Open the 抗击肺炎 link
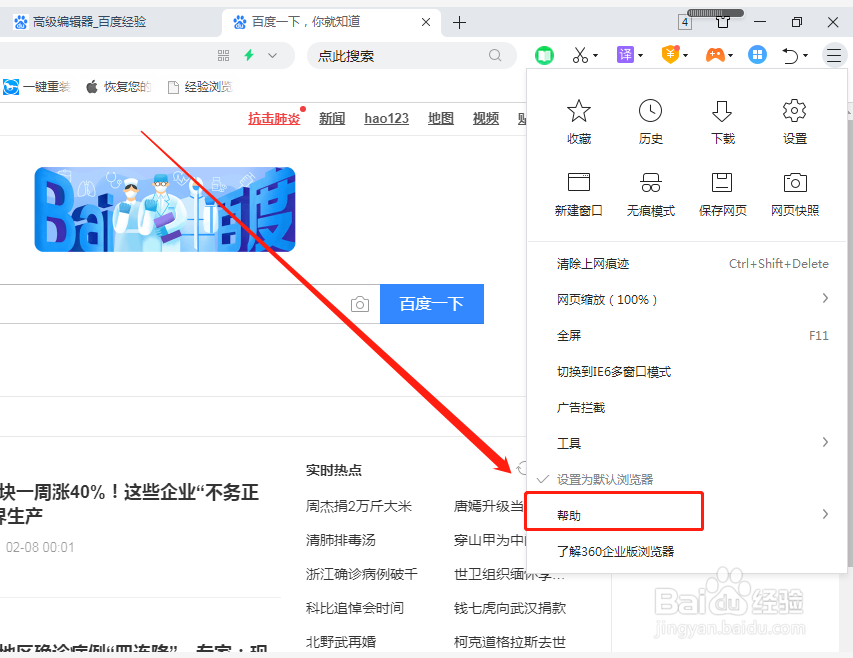Screen dimensions: 853x658 (274, 119)
